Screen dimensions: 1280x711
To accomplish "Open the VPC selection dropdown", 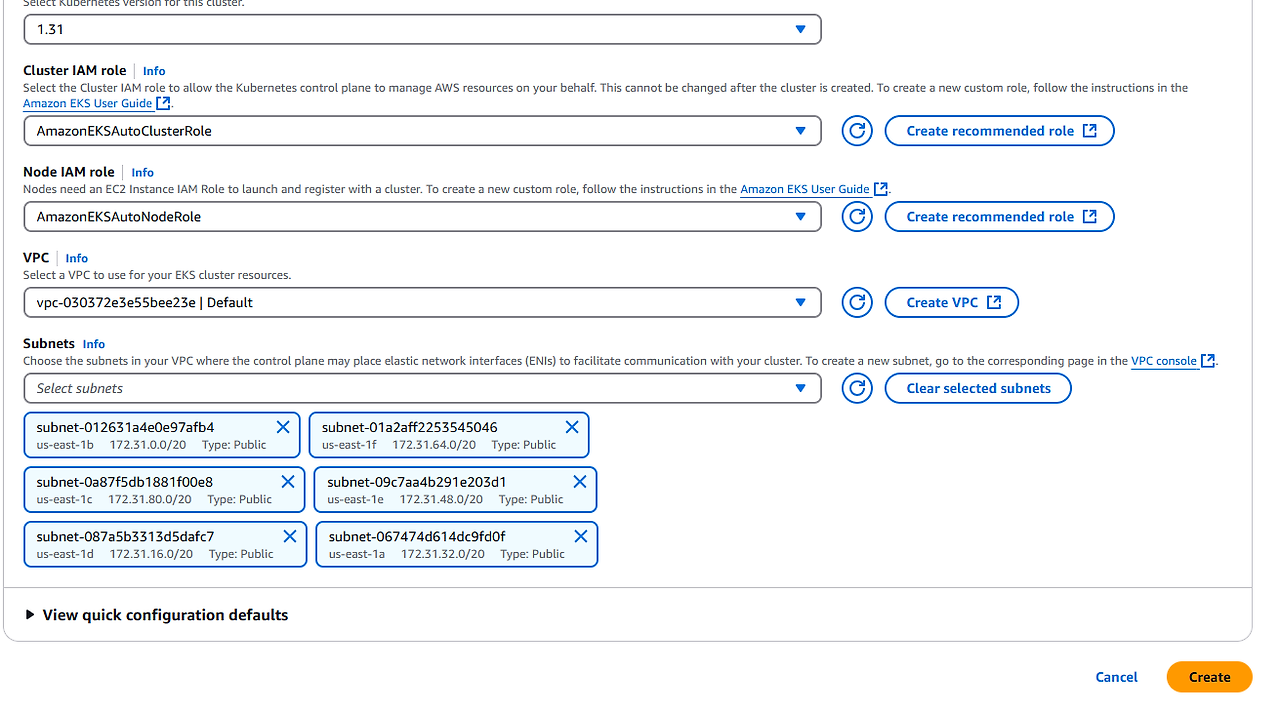I will point(422,303).
